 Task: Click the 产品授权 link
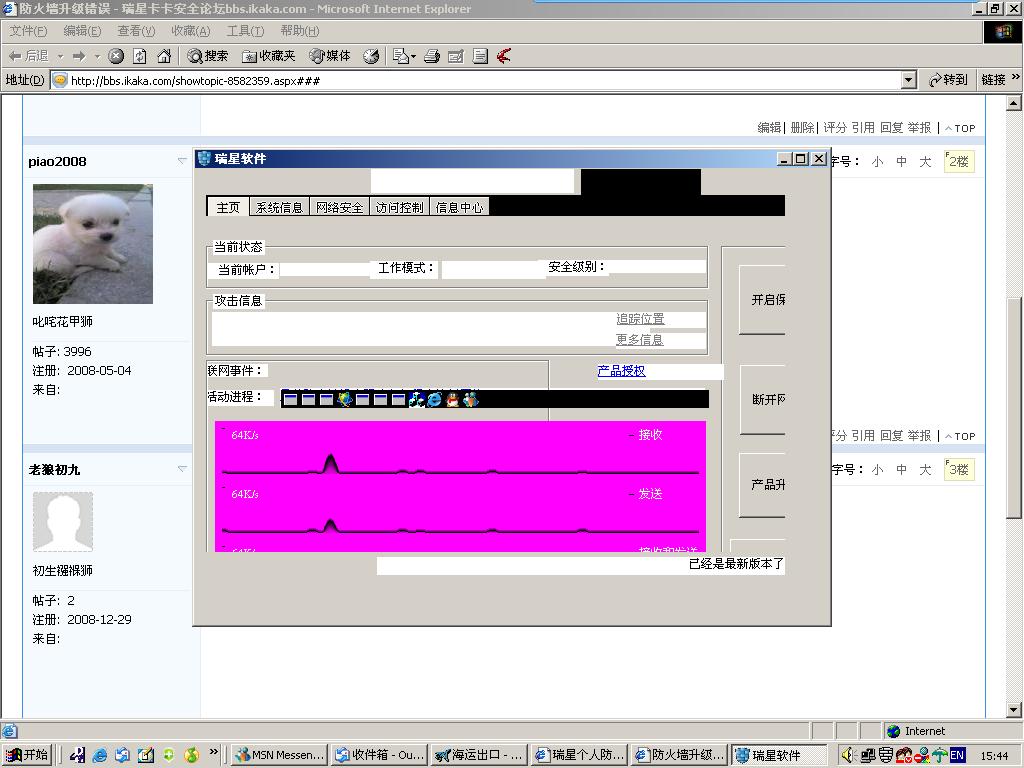coord(621,371)
